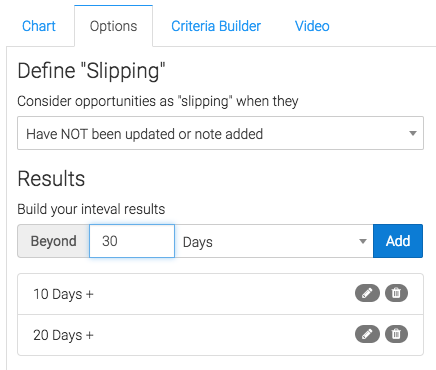This screenshot has height=370, width=436.
Task: Edit the 20 Days + interval
Action: click(x=367, y=334)
